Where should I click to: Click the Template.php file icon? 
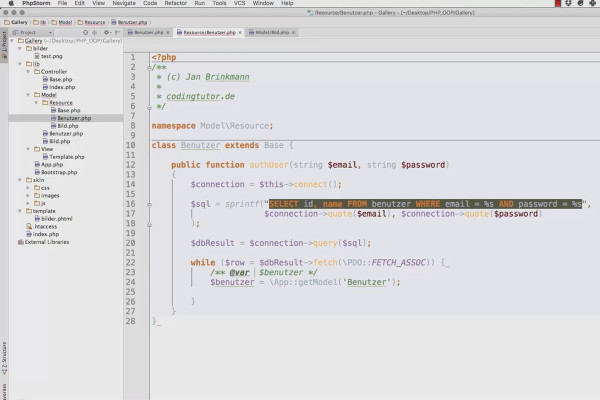45,157
